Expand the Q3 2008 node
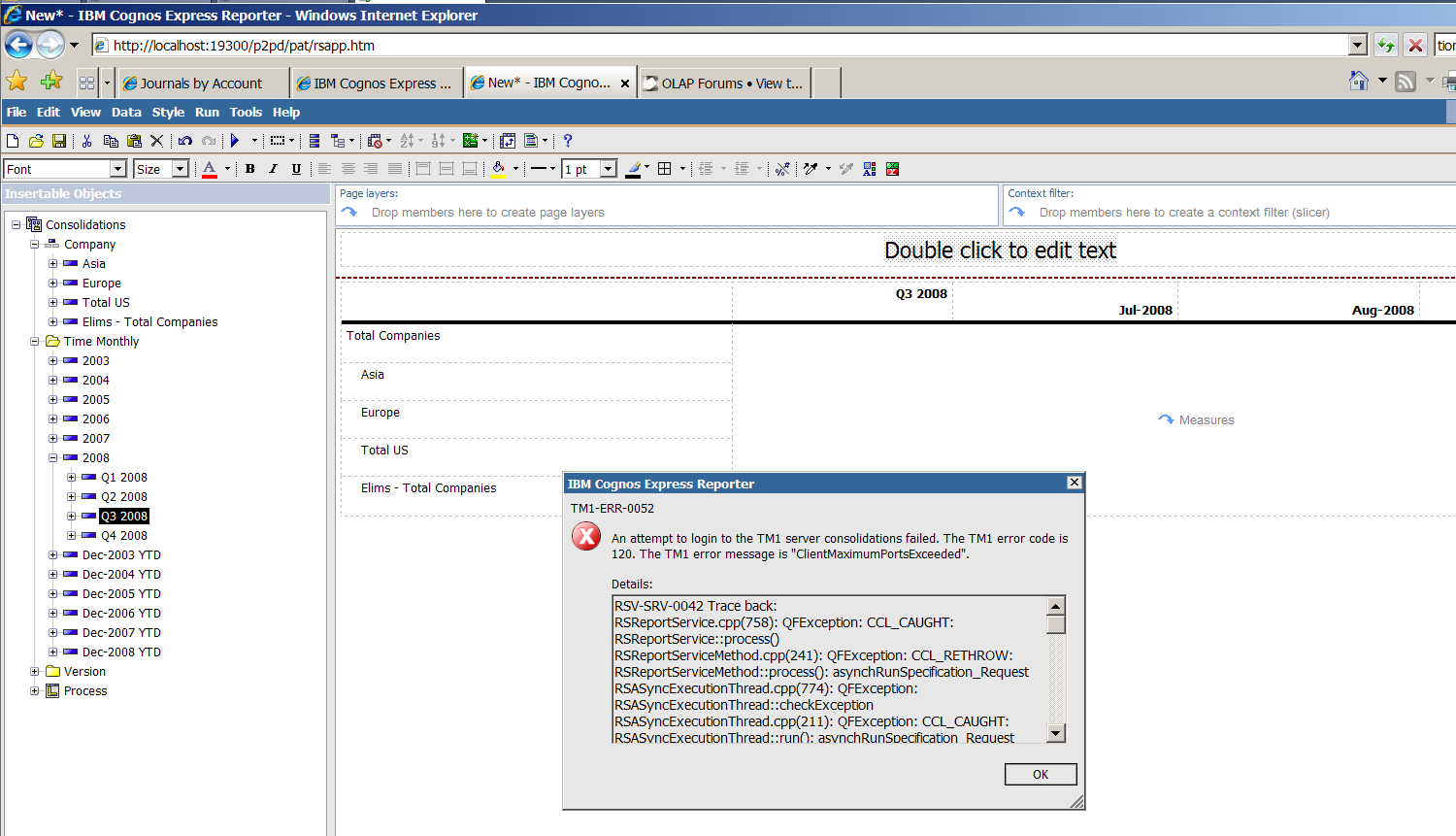 (71, 516)
